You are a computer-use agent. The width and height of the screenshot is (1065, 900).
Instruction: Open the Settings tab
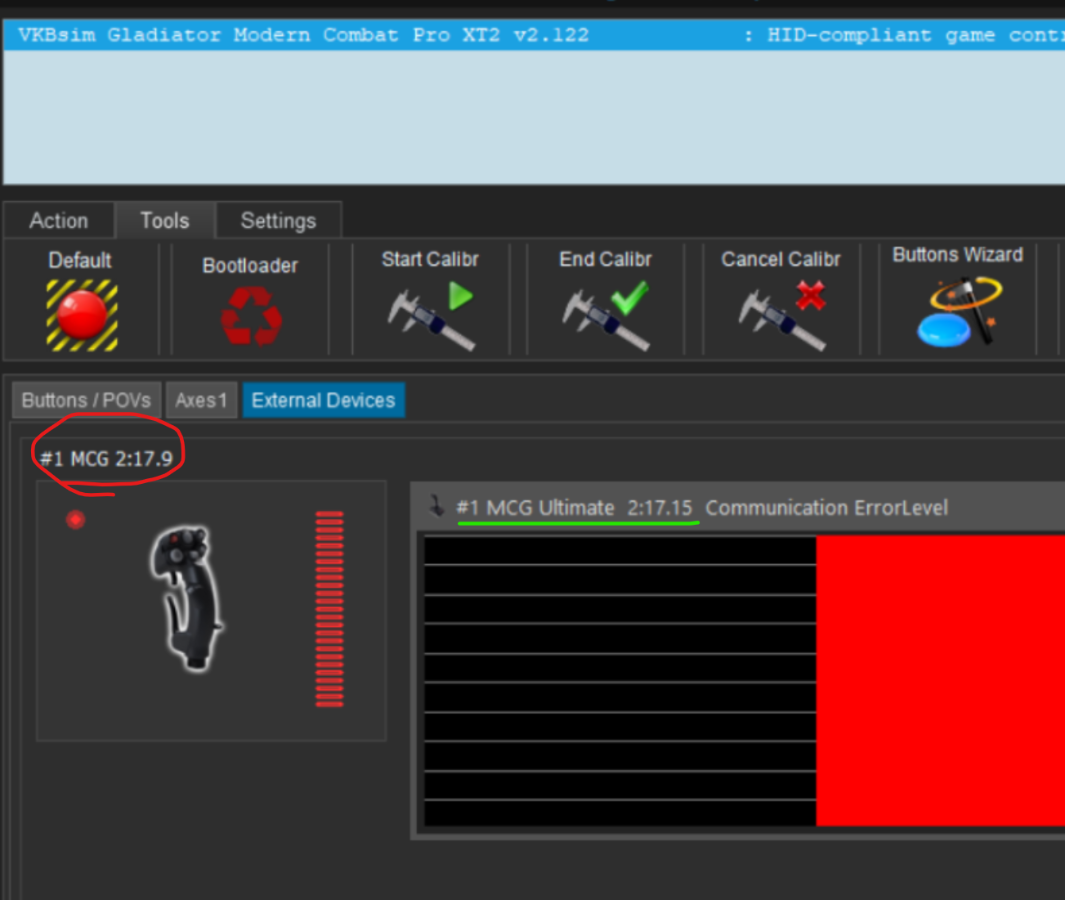pyautogui.click(x=278, y=221)
